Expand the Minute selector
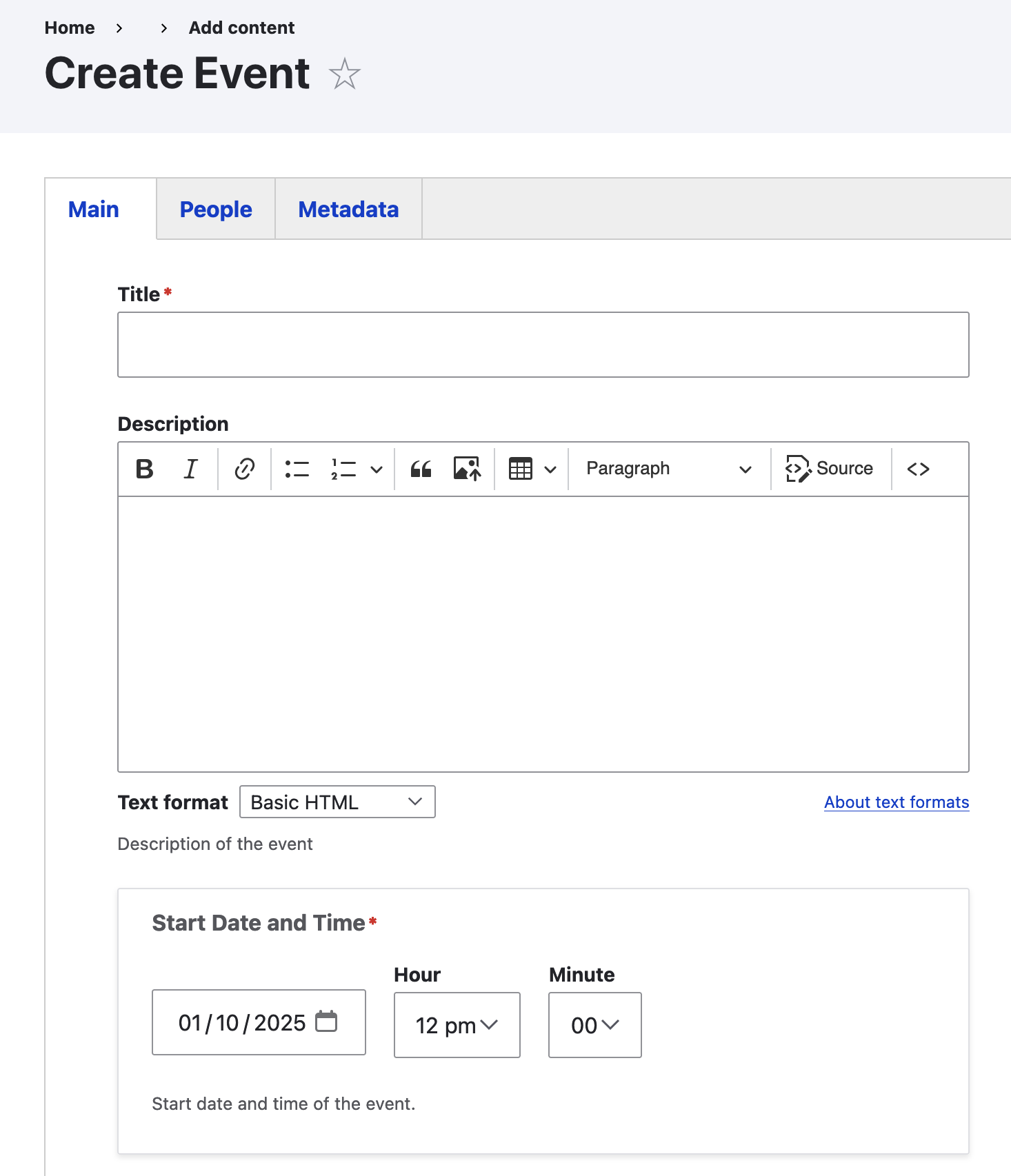The width and height of the screenshot is (1011, 1176). point(594,1025)
